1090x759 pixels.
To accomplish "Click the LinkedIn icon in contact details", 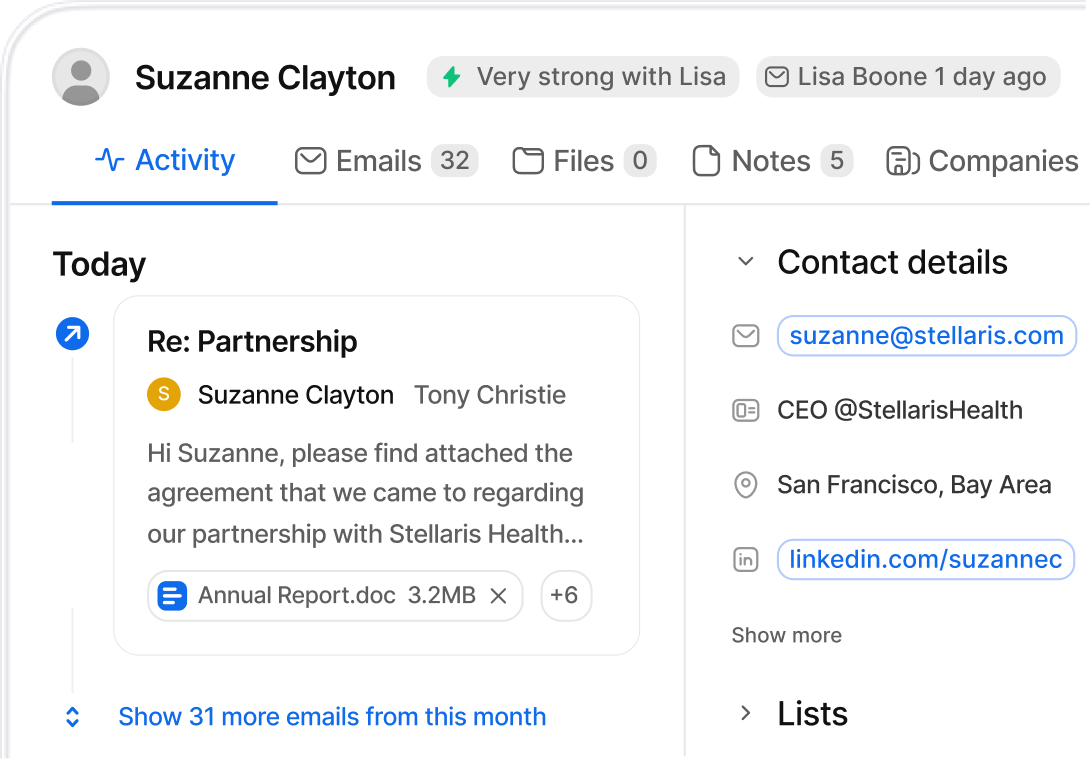I will point(745,560).
